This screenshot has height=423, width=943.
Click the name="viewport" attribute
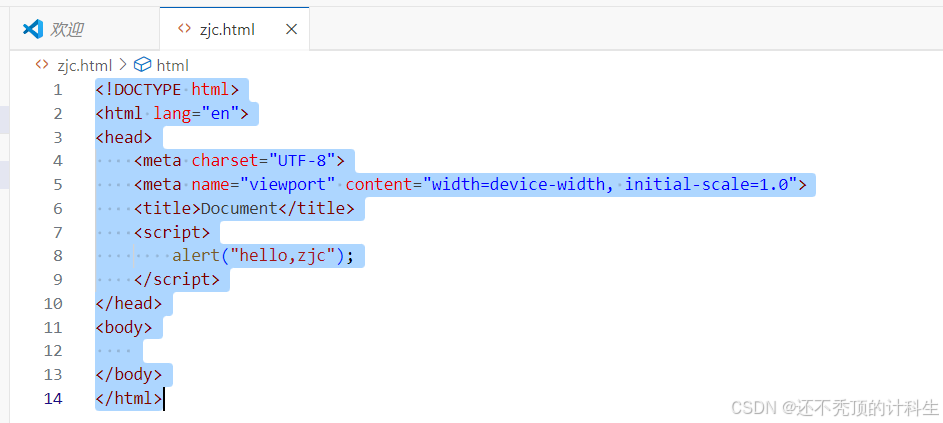(x=263, y=185)
